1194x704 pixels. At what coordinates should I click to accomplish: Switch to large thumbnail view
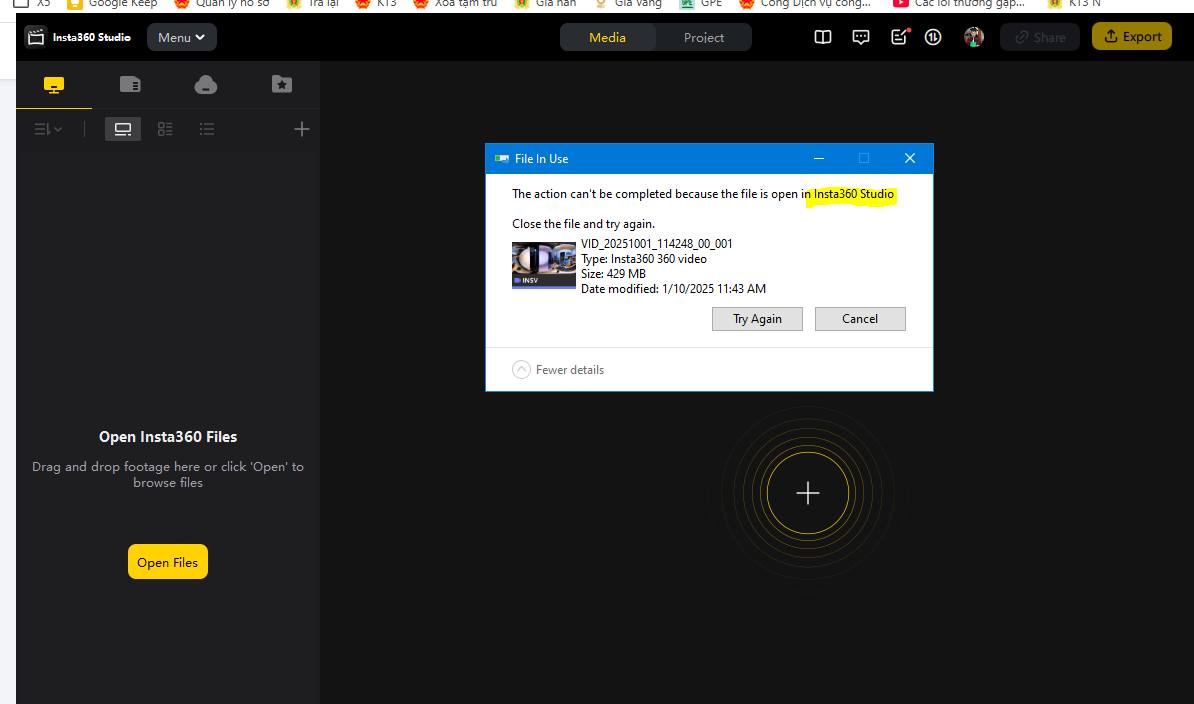123,129
